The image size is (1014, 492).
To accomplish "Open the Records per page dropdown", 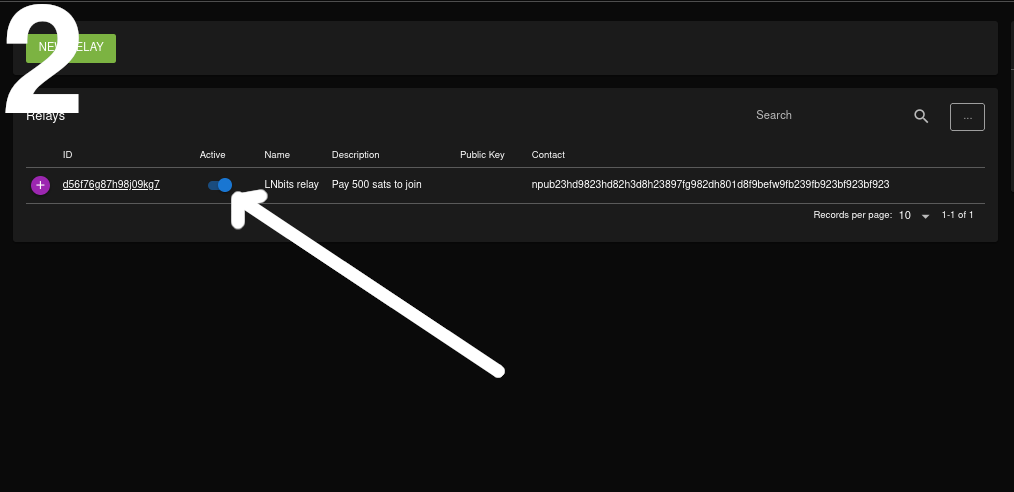I will tap(913, 215).
